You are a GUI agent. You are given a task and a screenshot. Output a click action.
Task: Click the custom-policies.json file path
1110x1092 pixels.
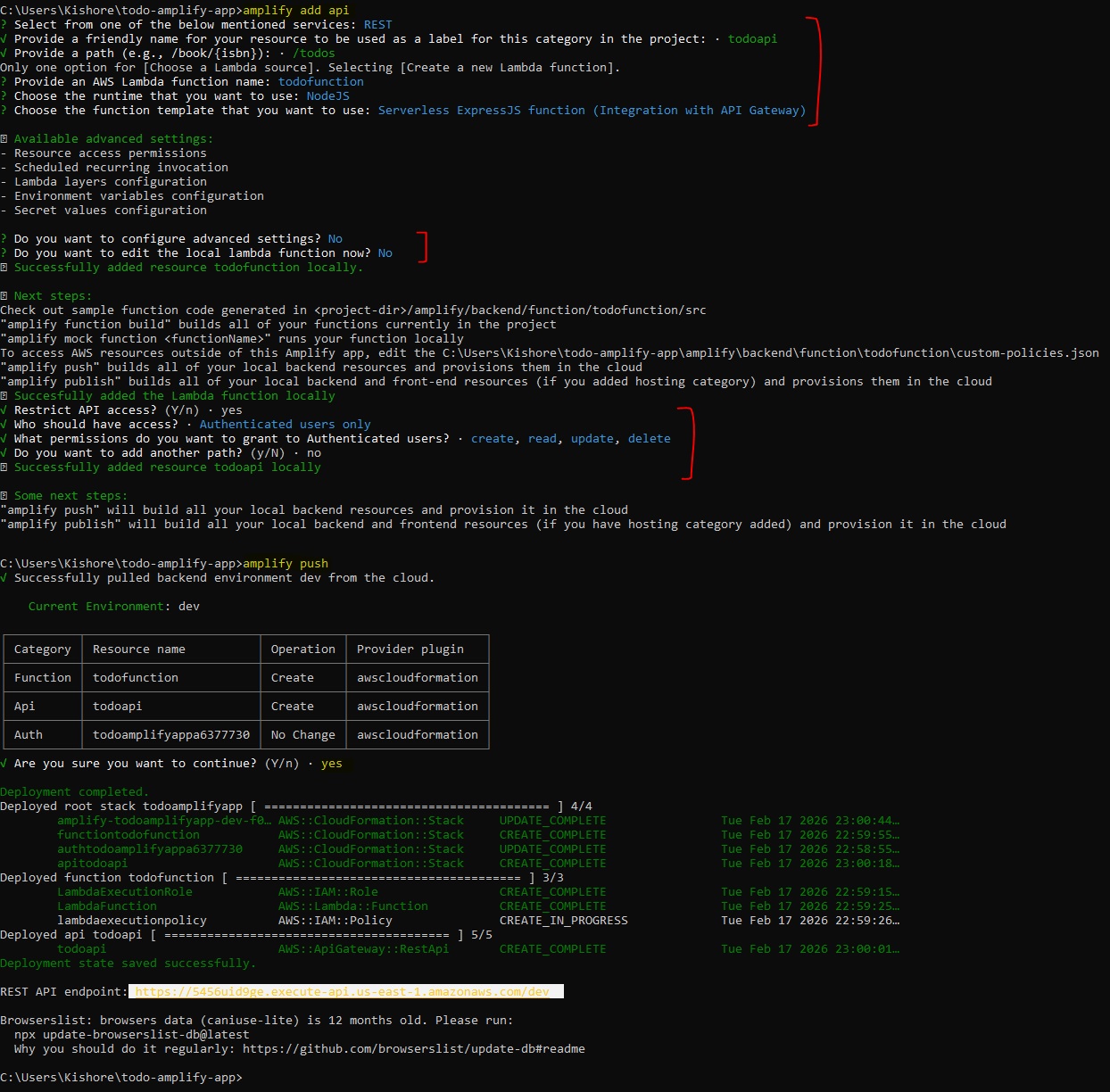point(770,352)
